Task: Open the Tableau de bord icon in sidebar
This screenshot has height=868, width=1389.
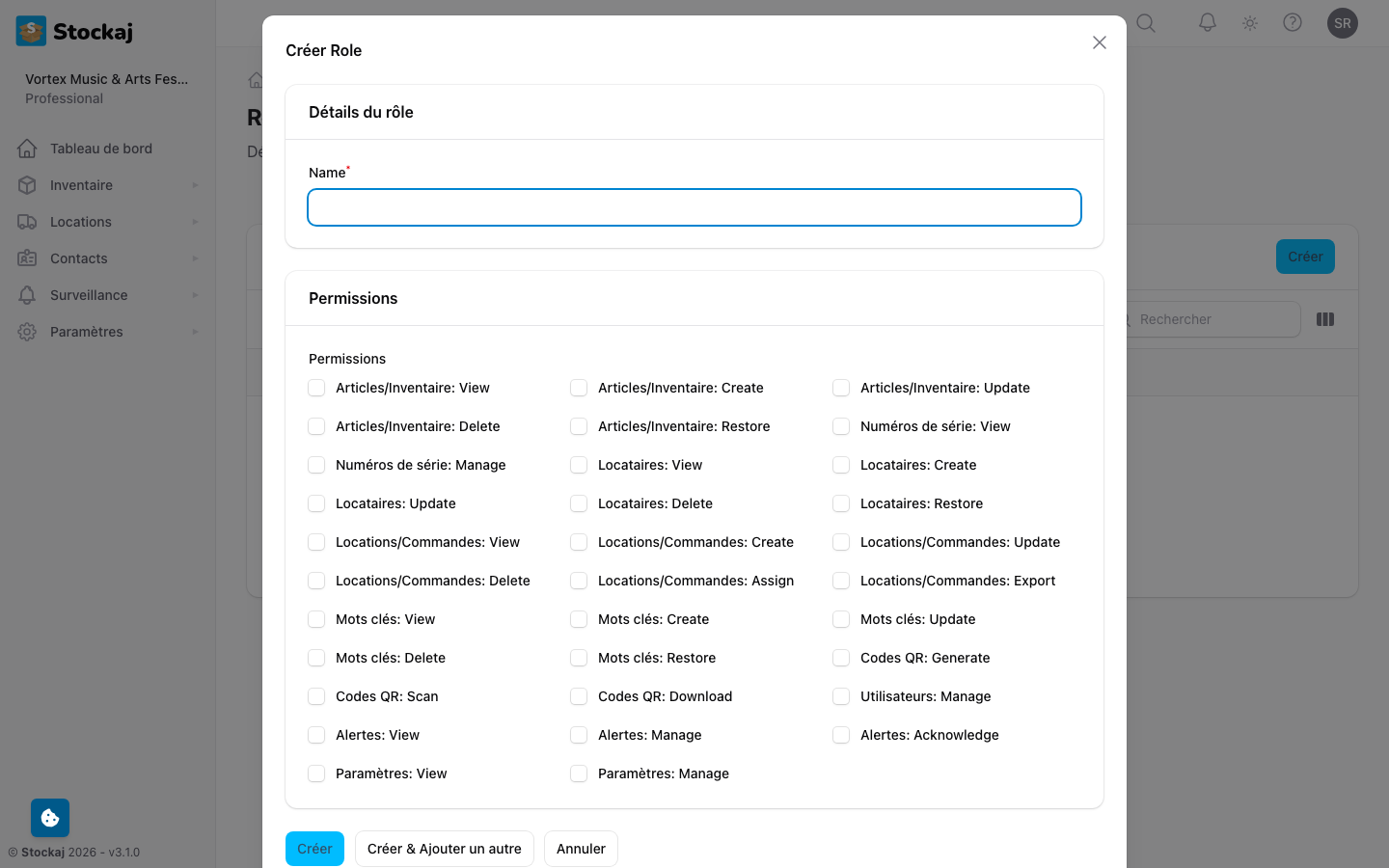Action: [x=28, y=148]
